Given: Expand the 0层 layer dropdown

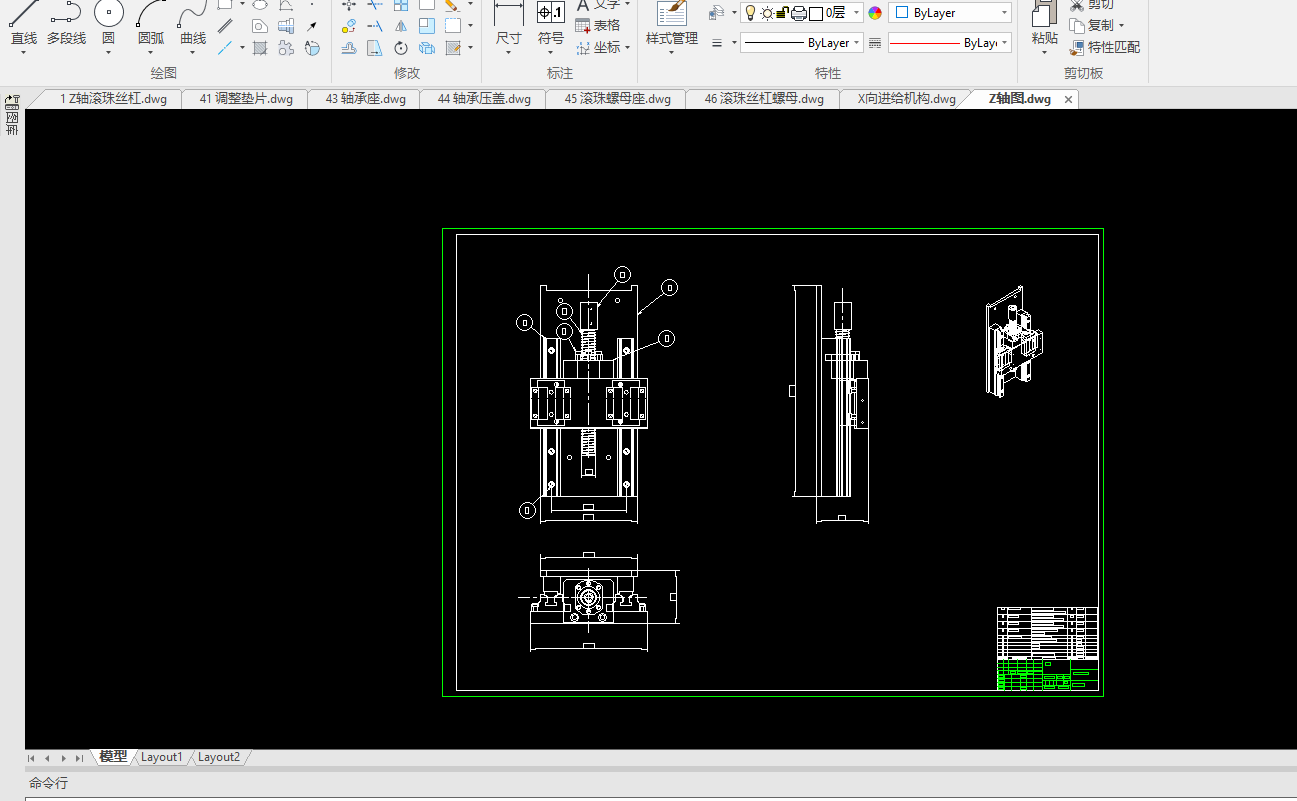Looking at the screenshot, I should (x=857, y=13).
